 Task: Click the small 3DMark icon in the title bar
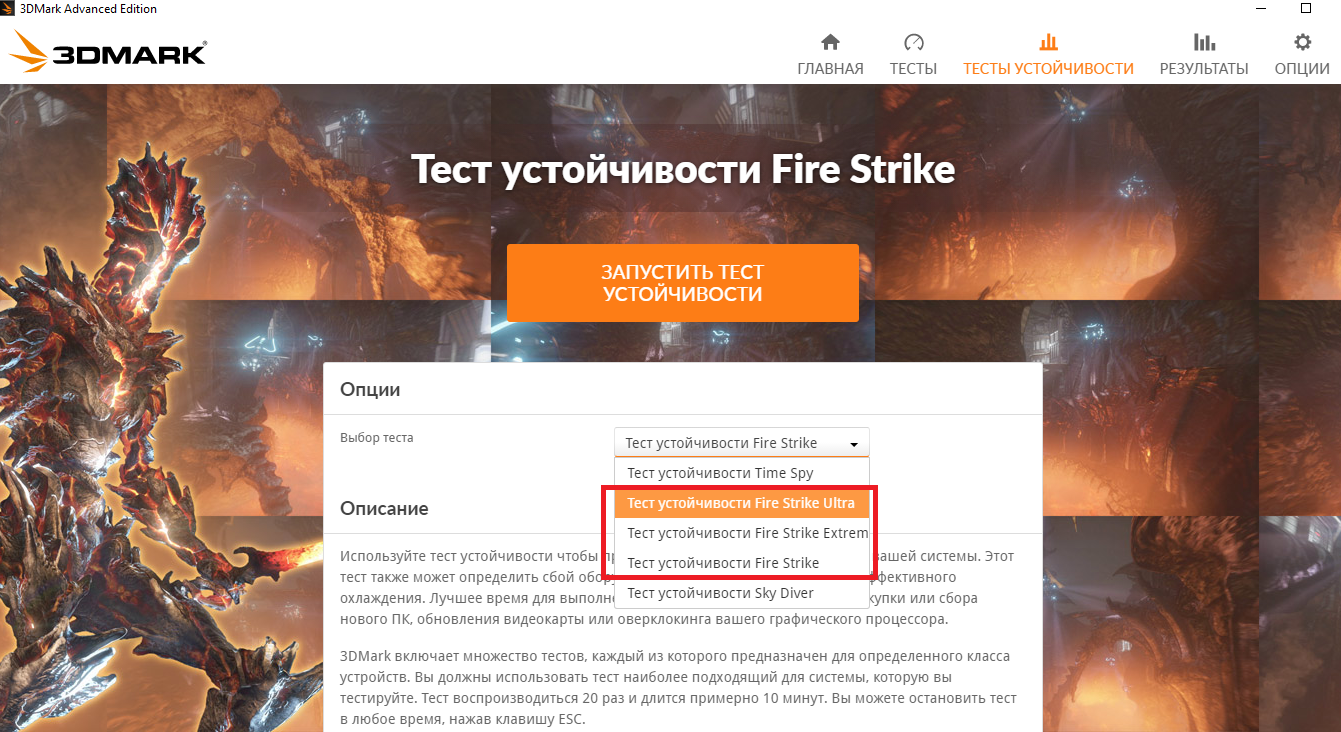tap(9, 9)
